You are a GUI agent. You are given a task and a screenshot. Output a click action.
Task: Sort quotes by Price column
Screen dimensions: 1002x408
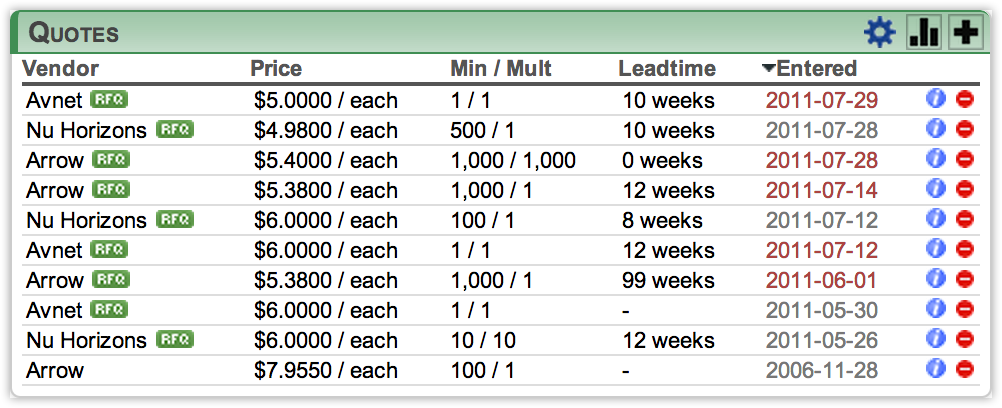(276, 68)
